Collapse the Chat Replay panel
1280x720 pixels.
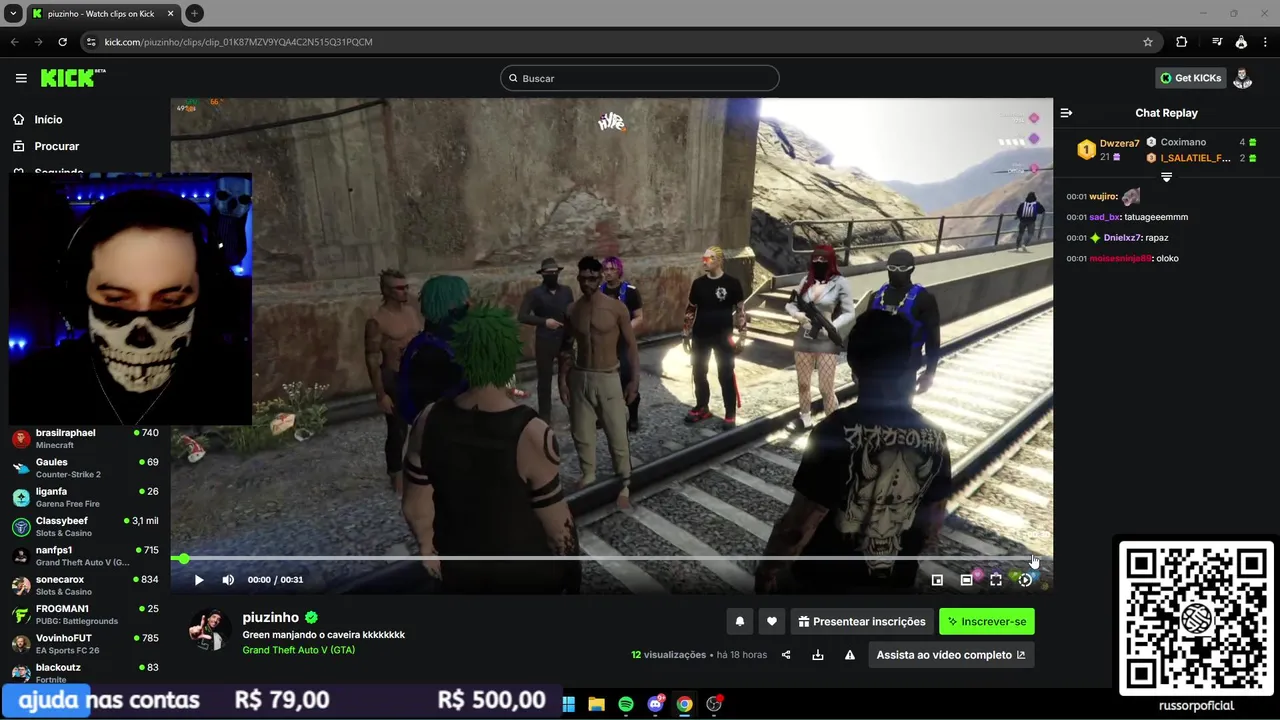coord(1066,113)
